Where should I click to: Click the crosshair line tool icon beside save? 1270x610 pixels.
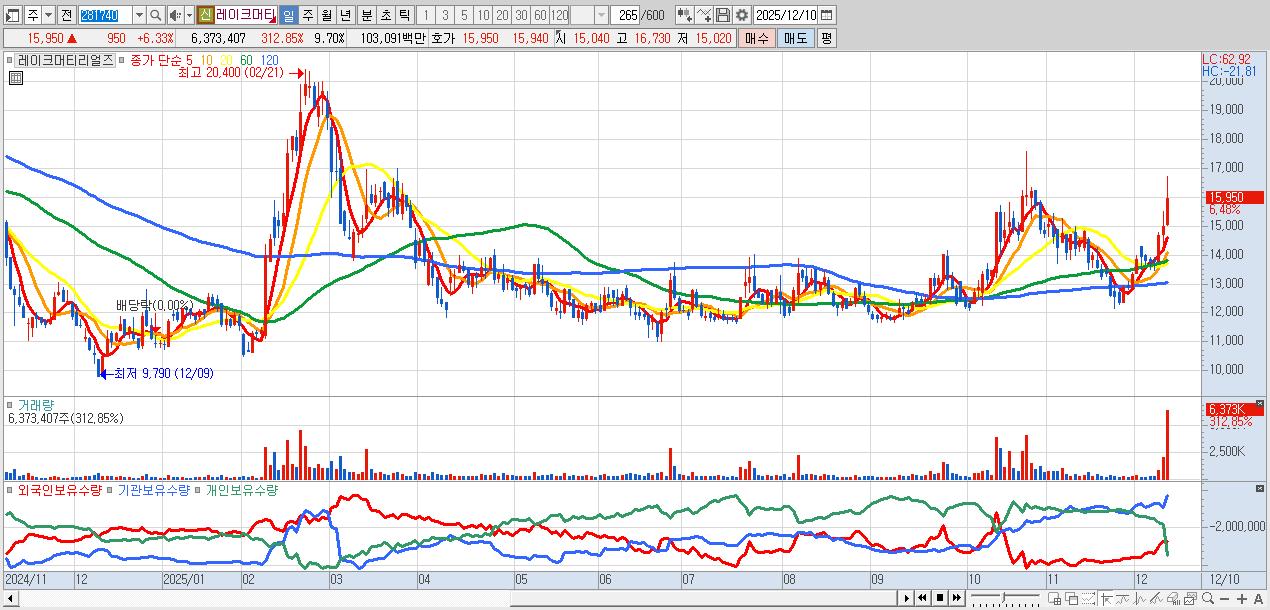click(704, 15)
